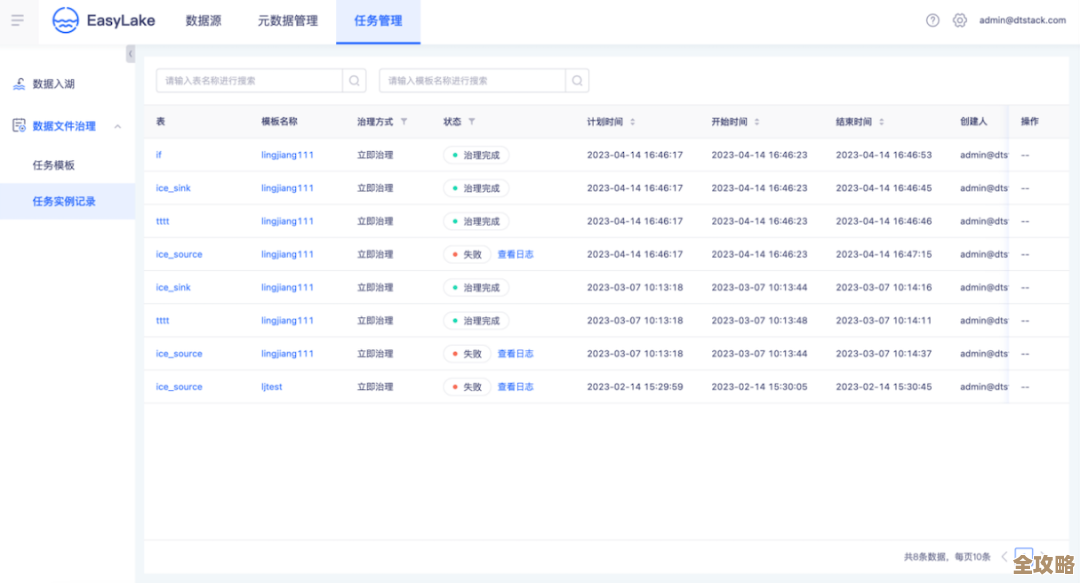This screenshot has width=1080, height=583.
Task: Click the magnifier icon in the template name search
Action: point(577,80)
